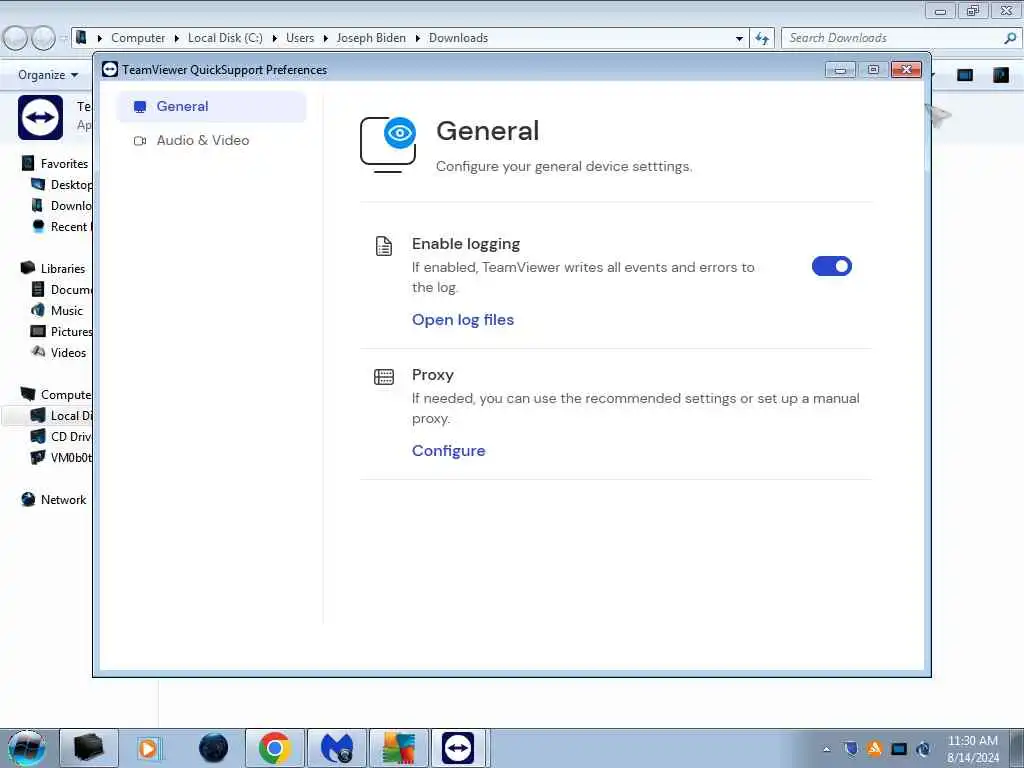Click the Explorer refresh address button
This screenshot has width=1024, height=768.
(x=761, y=38)
